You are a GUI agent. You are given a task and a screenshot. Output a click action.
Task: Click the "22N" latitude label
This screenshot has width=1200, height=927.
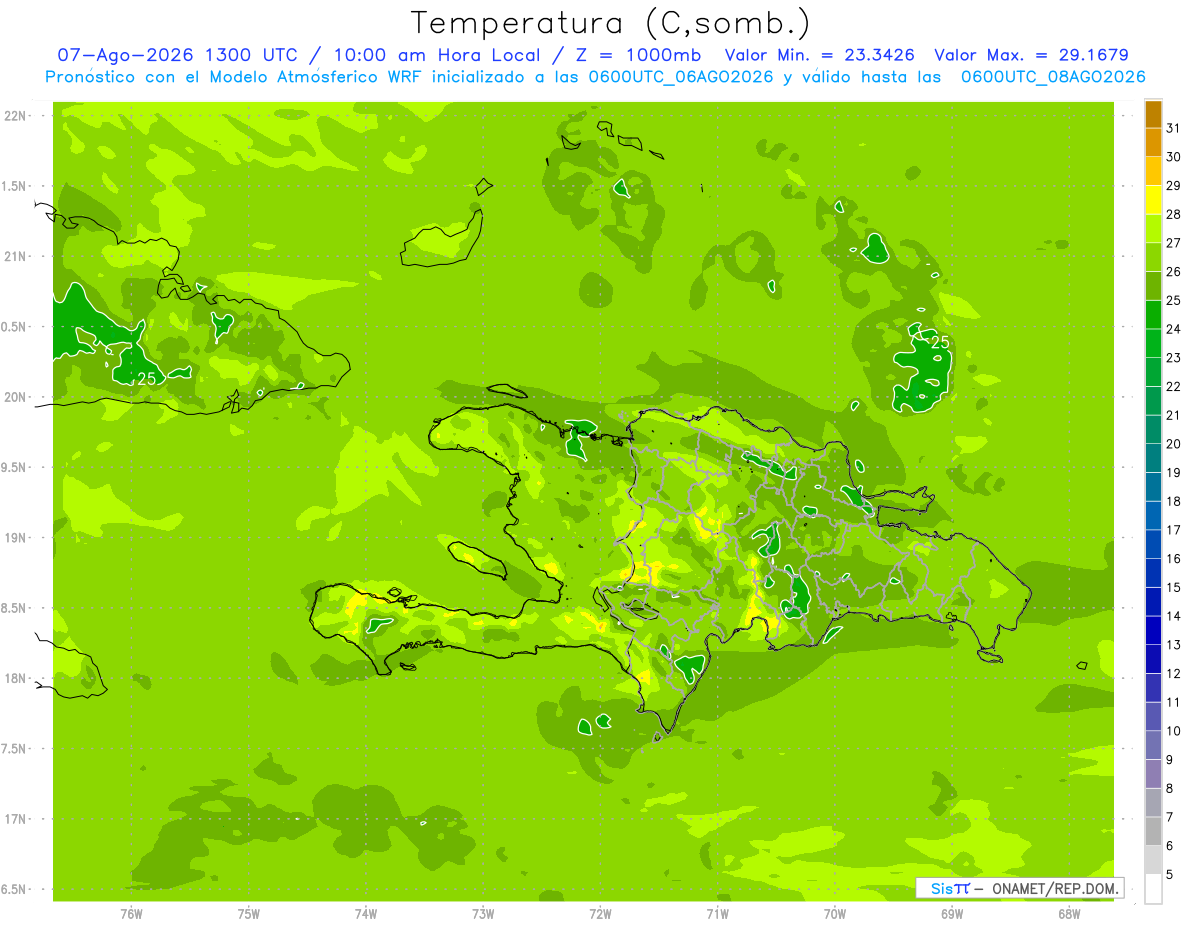point(15,116)
